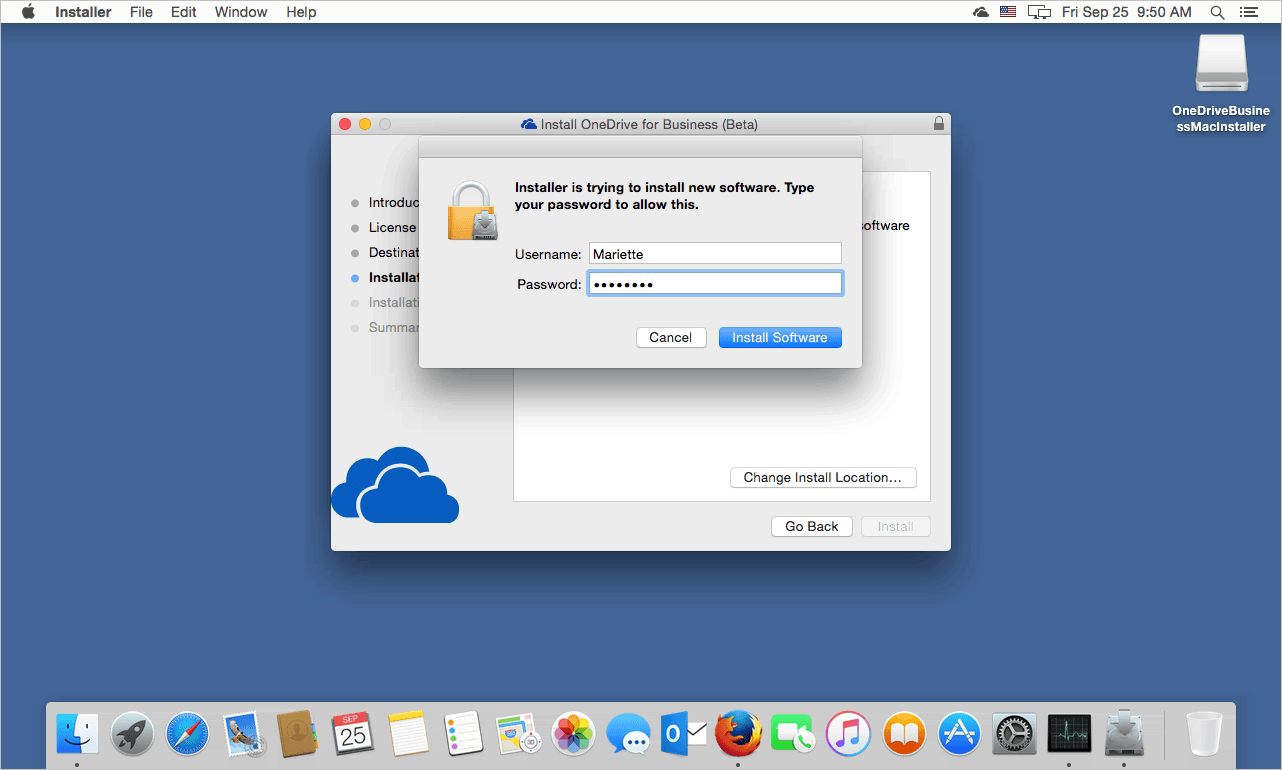Viewport: 1282px width, 770px height.
Task: Click Go Back button
Action: coord(812,527)
